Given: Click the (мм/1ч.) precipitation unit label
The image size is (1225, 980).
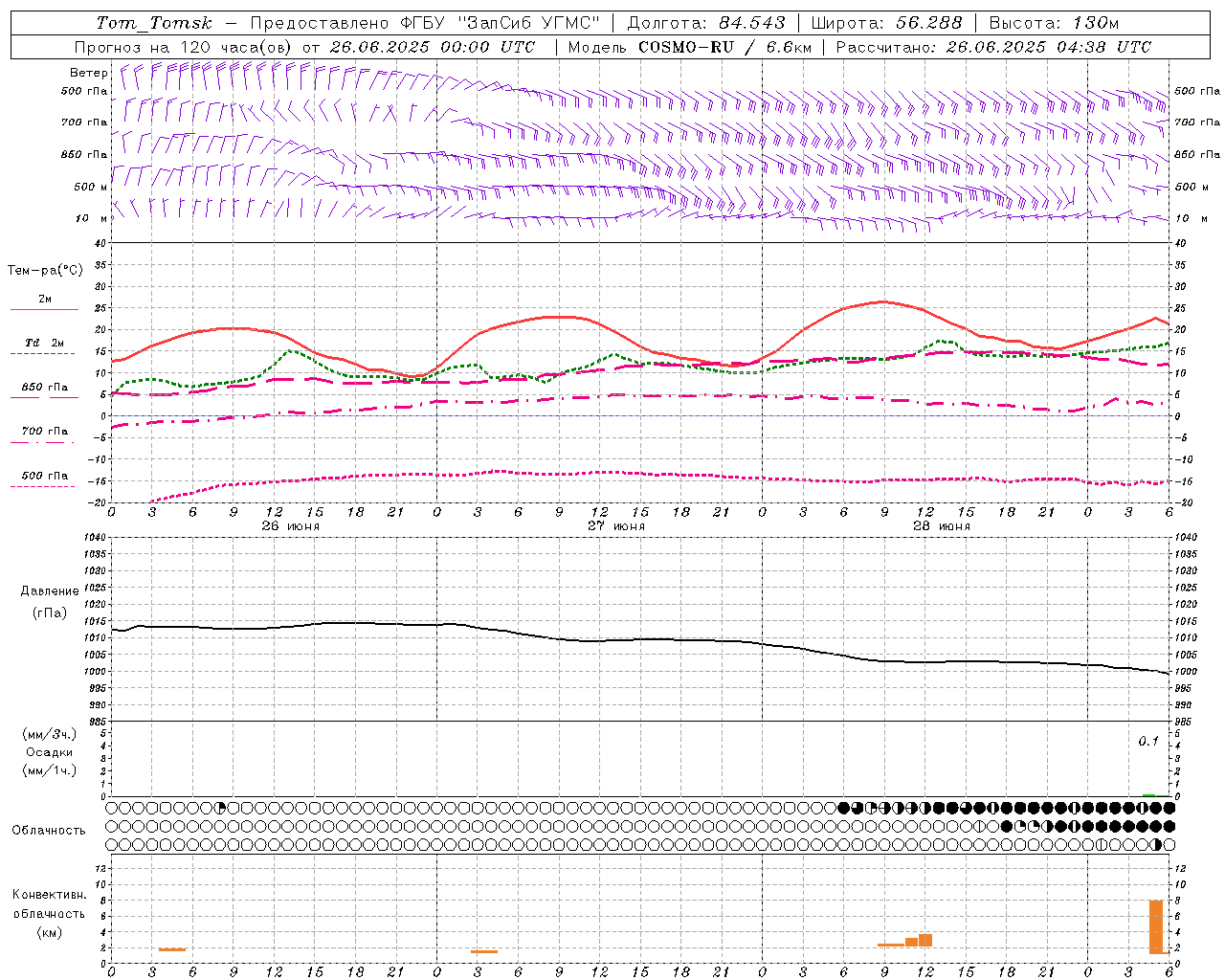Looking at the screenshot, I should tap(50, 770).
